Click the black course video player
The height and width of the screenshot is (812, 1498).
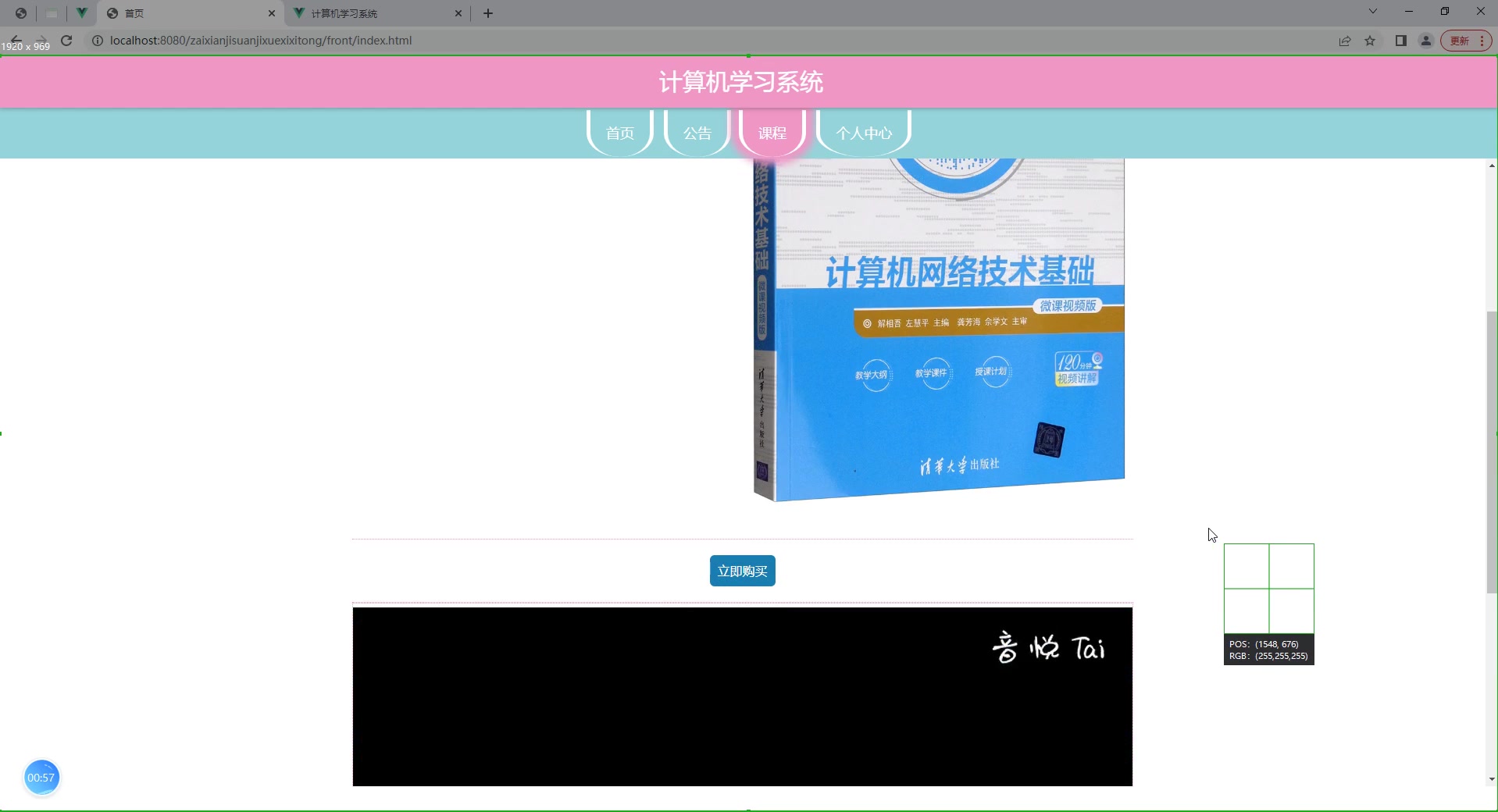point(743,696)
